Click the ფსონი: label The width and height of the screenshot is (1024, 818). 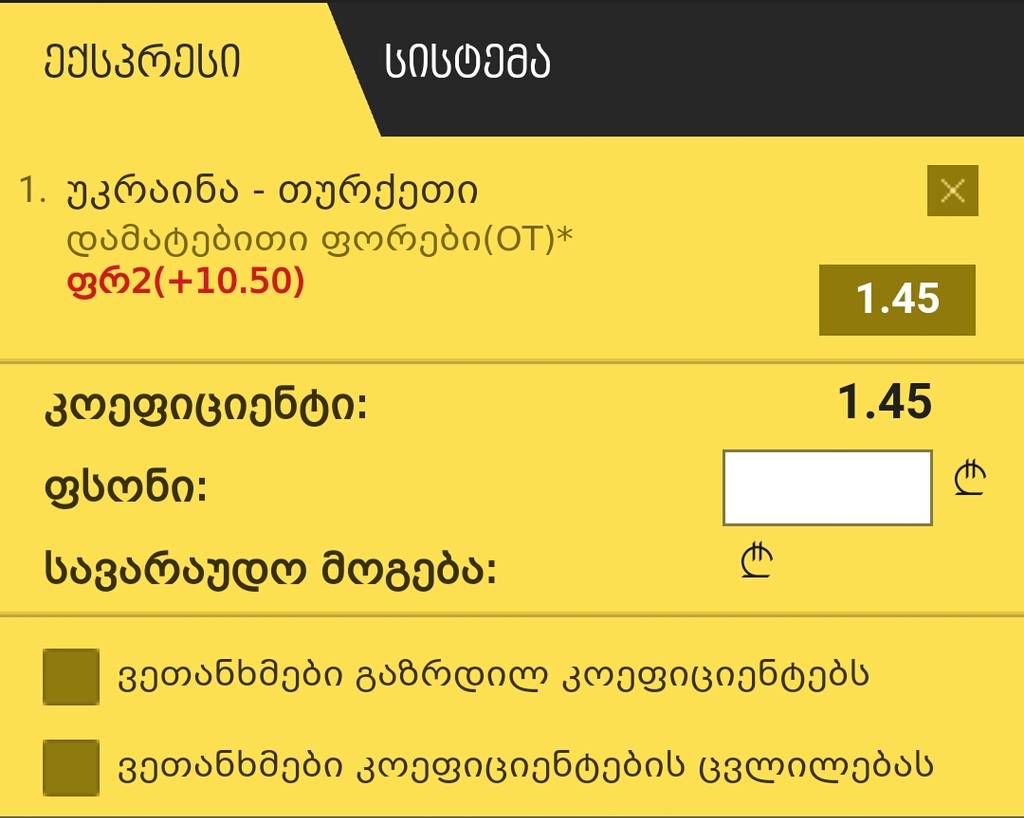pos(125,488)
